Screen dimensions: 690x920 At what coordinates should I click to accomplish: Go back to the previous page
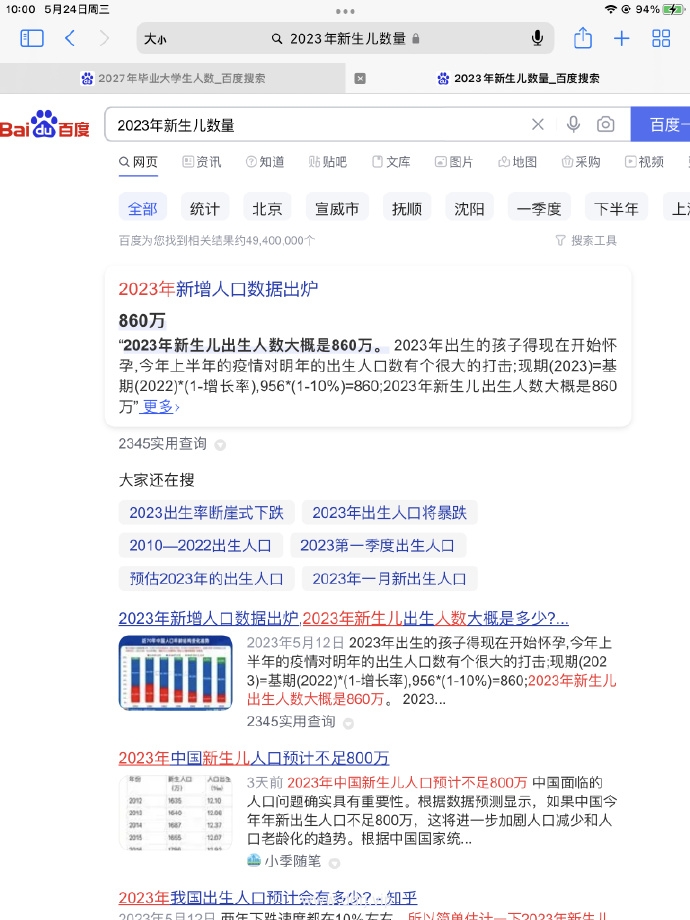coord(70,39)
